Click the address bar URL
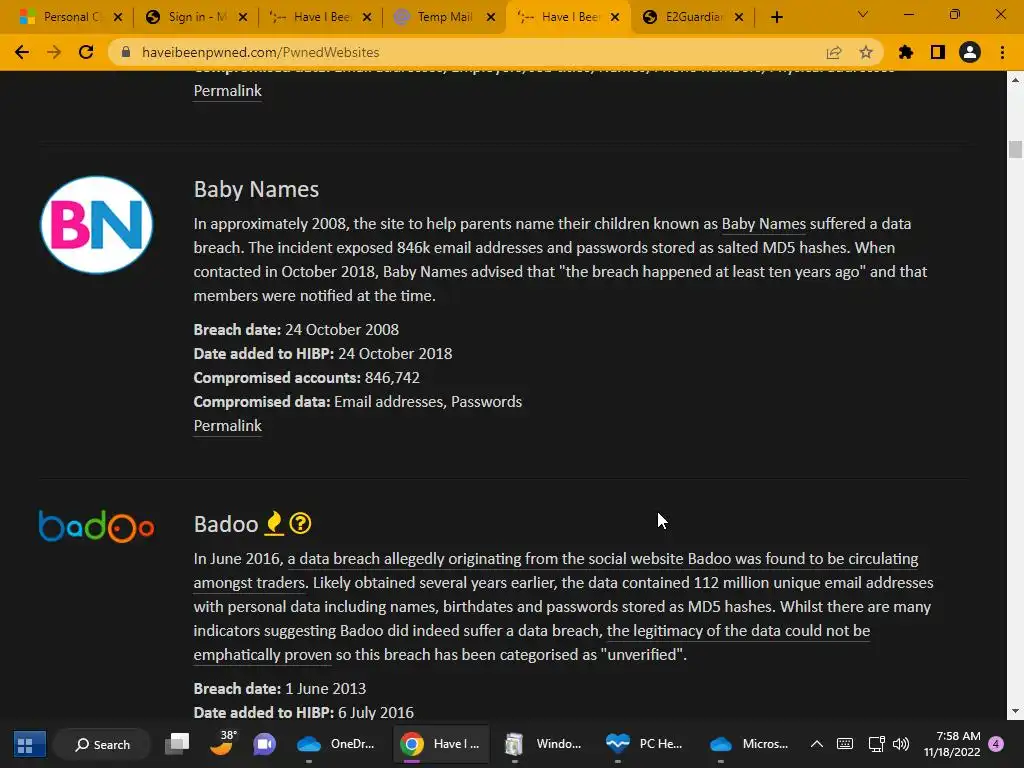 click(x=261, y=52)
